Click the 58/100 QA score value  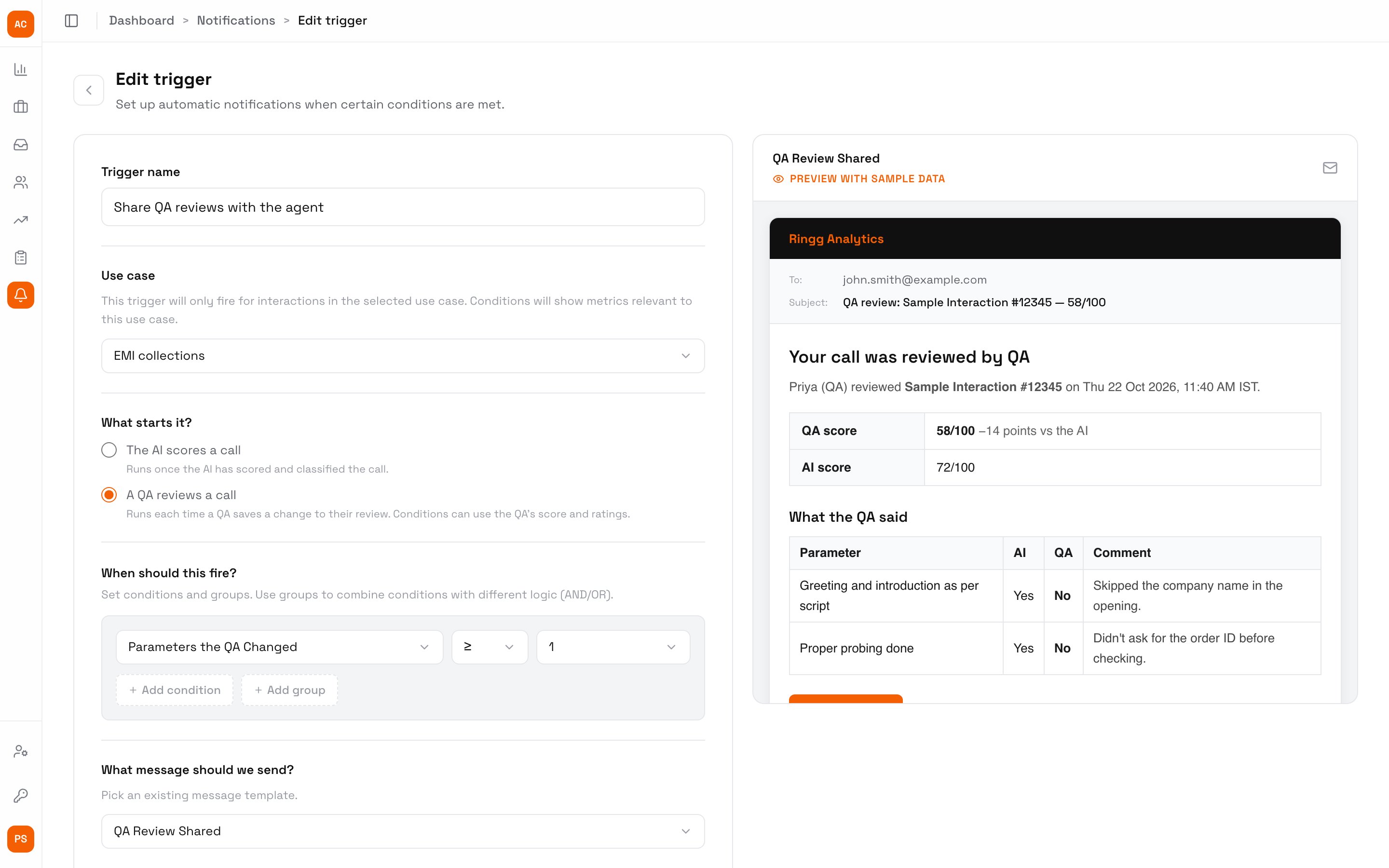tap(955, 431)
